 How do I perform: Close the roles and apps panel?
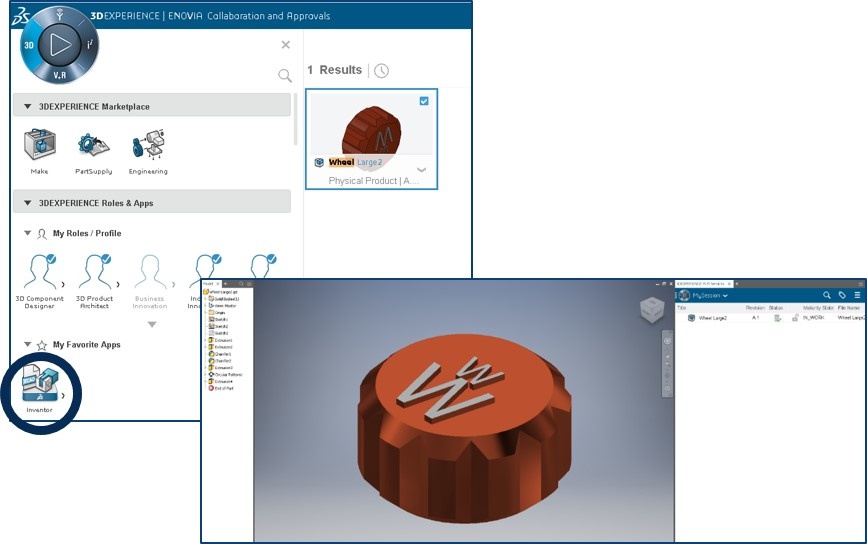click(x=285, y=44)
